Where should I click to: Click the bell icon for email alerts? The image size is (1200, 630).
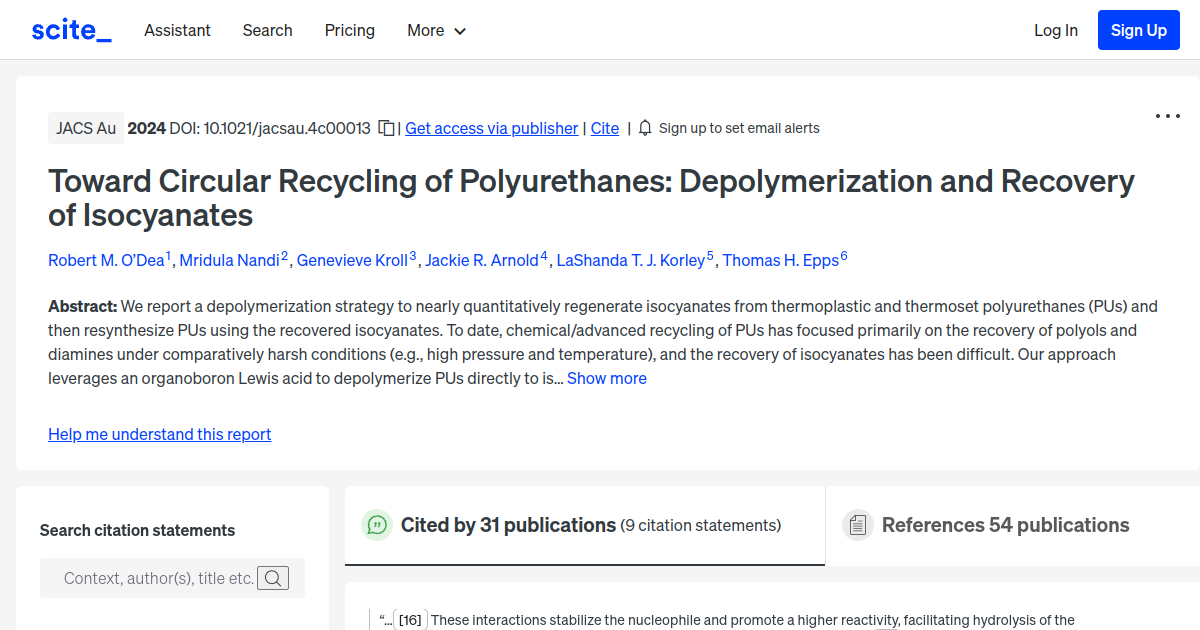pos(645,127)
